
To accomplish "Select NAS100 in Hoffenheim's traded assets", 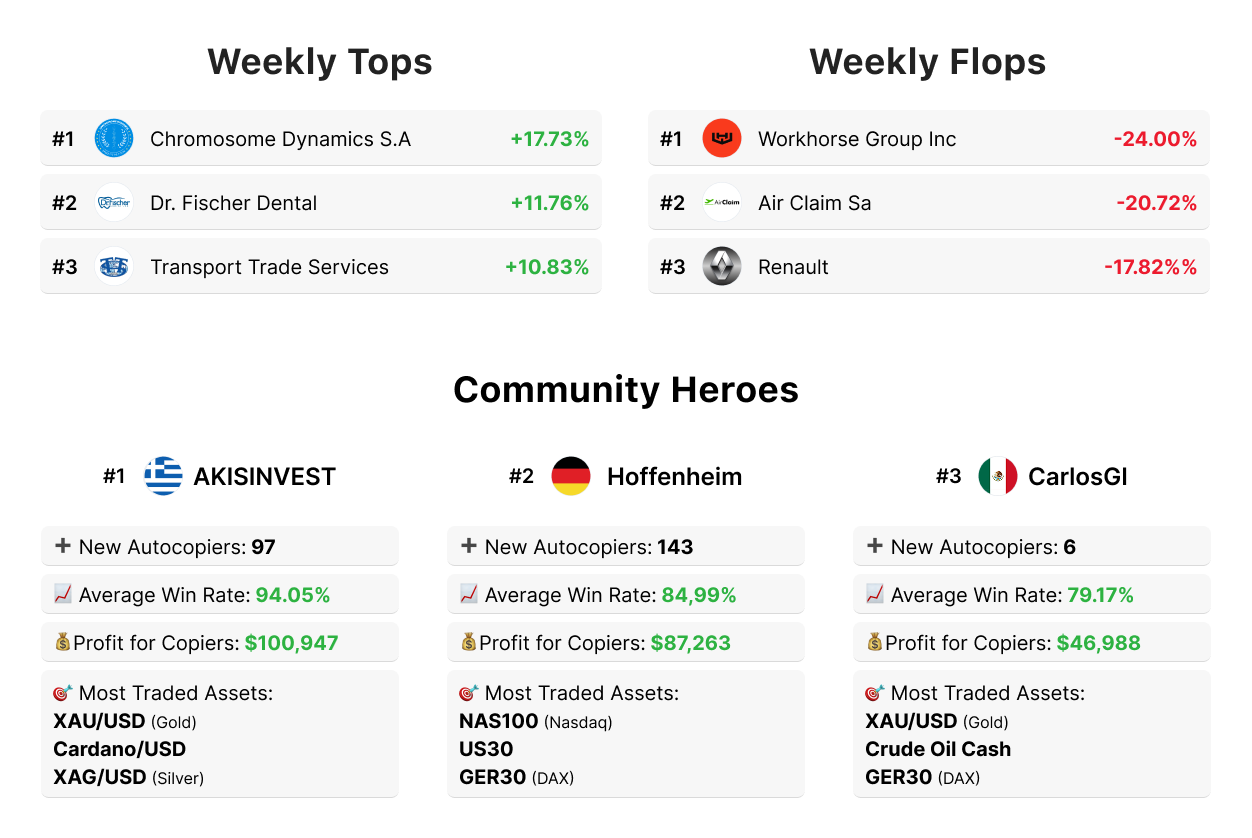I will pos(499,721).
